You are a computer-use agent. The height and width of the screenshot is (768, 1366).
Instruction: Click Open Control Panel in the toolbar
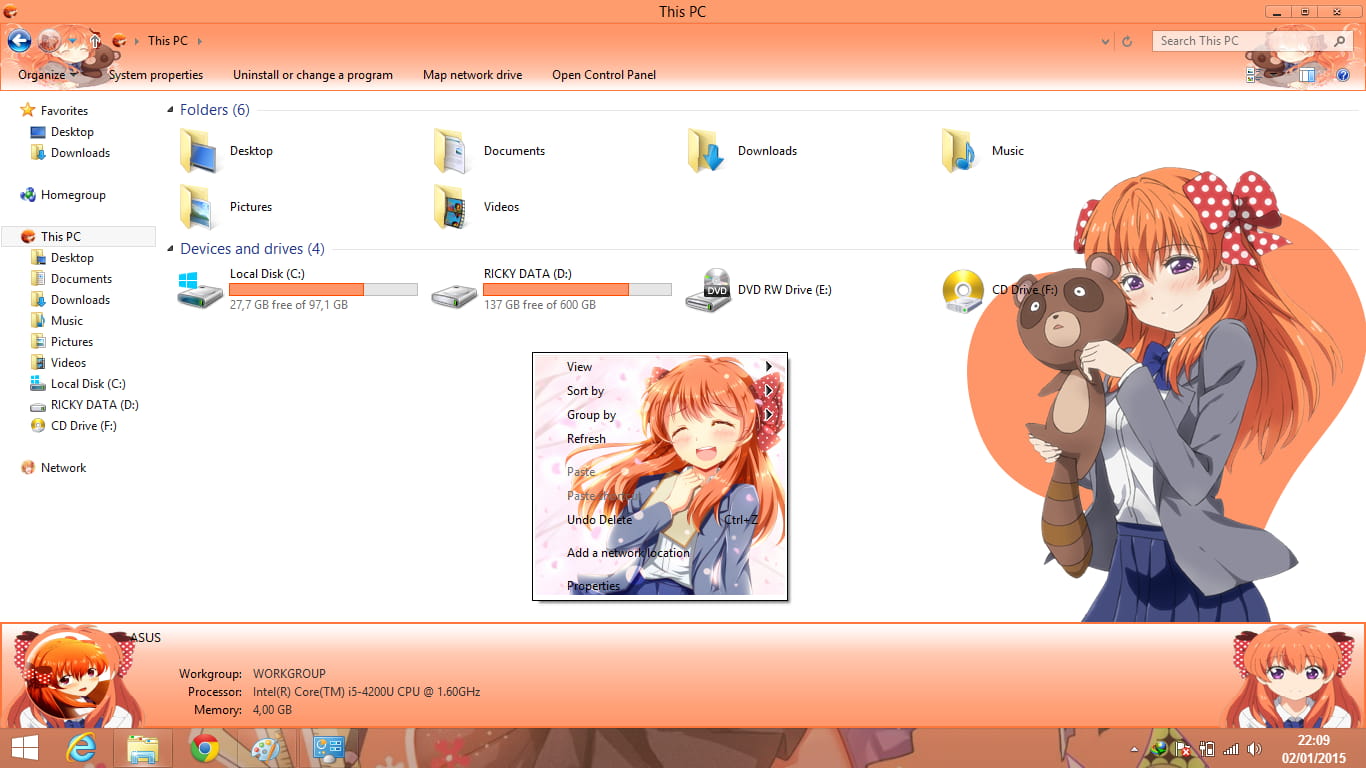(604, 75)
